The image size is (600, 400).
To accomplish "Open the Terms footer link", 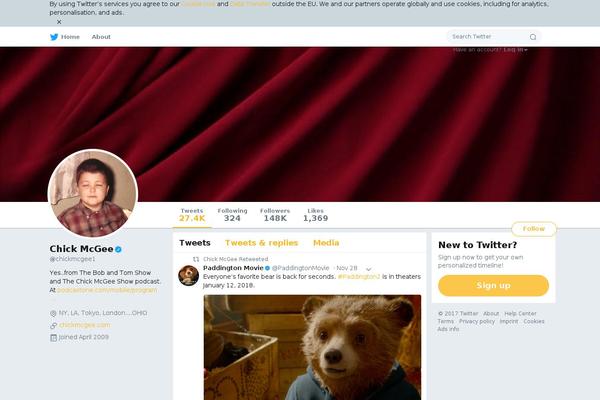I will tap(445, 322).
